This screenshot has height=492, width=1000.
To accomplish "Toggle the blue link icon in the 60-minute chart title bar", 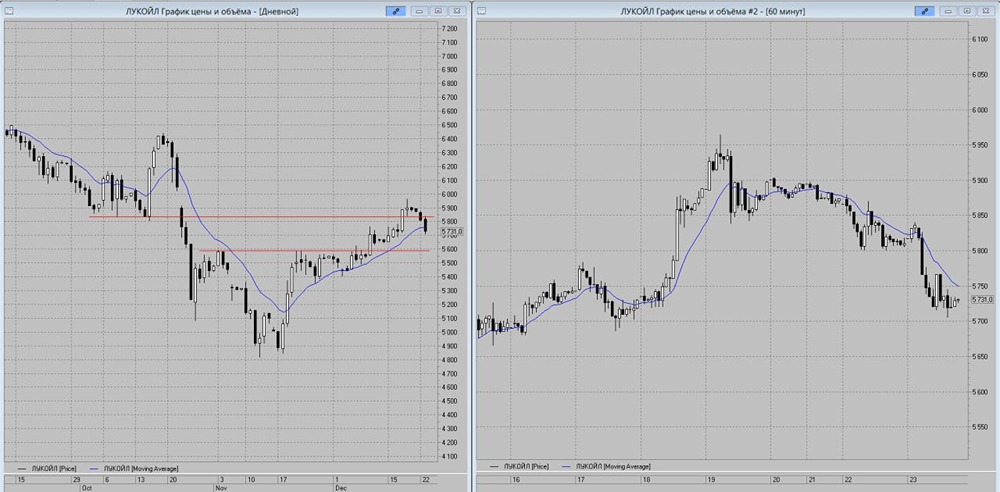I will pyautogui.click(x=923, y=11).
